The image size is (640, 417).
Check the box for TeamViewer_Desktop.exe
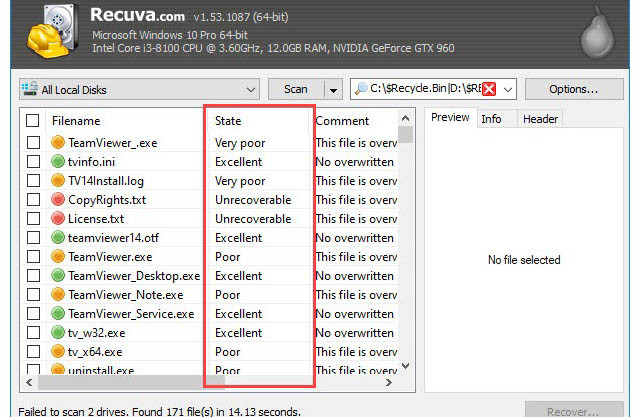point(33,275)
